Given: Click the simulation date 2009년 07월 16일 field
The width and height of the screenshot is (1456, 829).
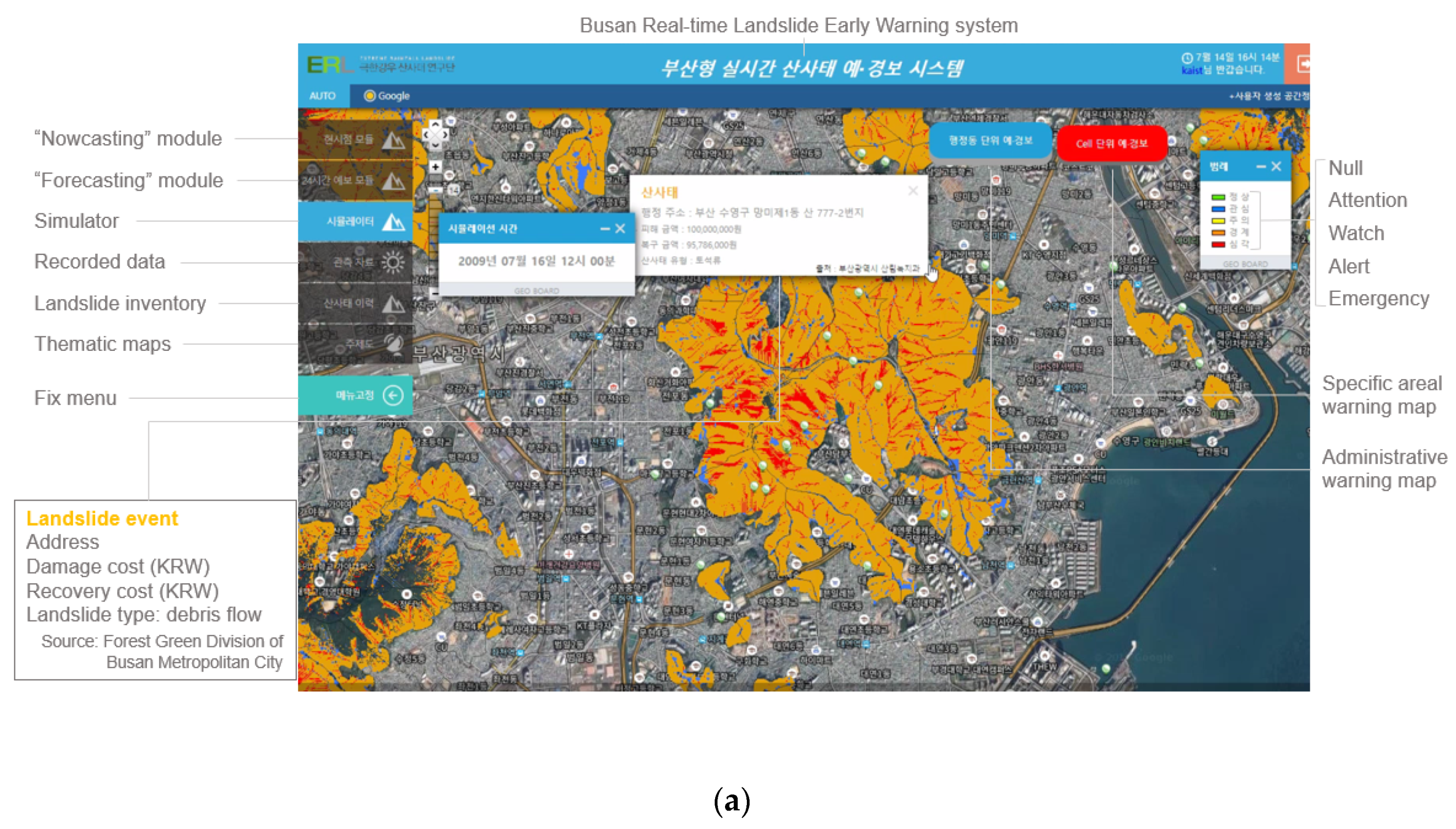Looking at the screenshot, I should [536, 261].
